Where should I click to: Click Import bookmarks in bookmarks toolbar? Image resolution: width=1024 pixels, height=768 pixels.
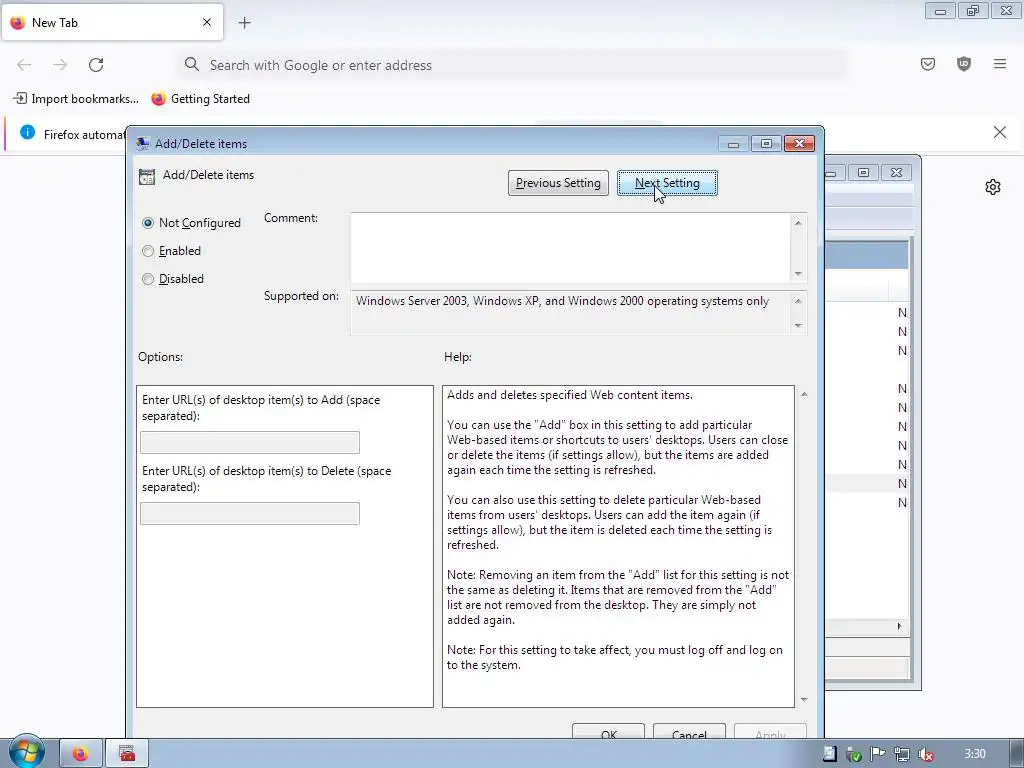[76, 99]
